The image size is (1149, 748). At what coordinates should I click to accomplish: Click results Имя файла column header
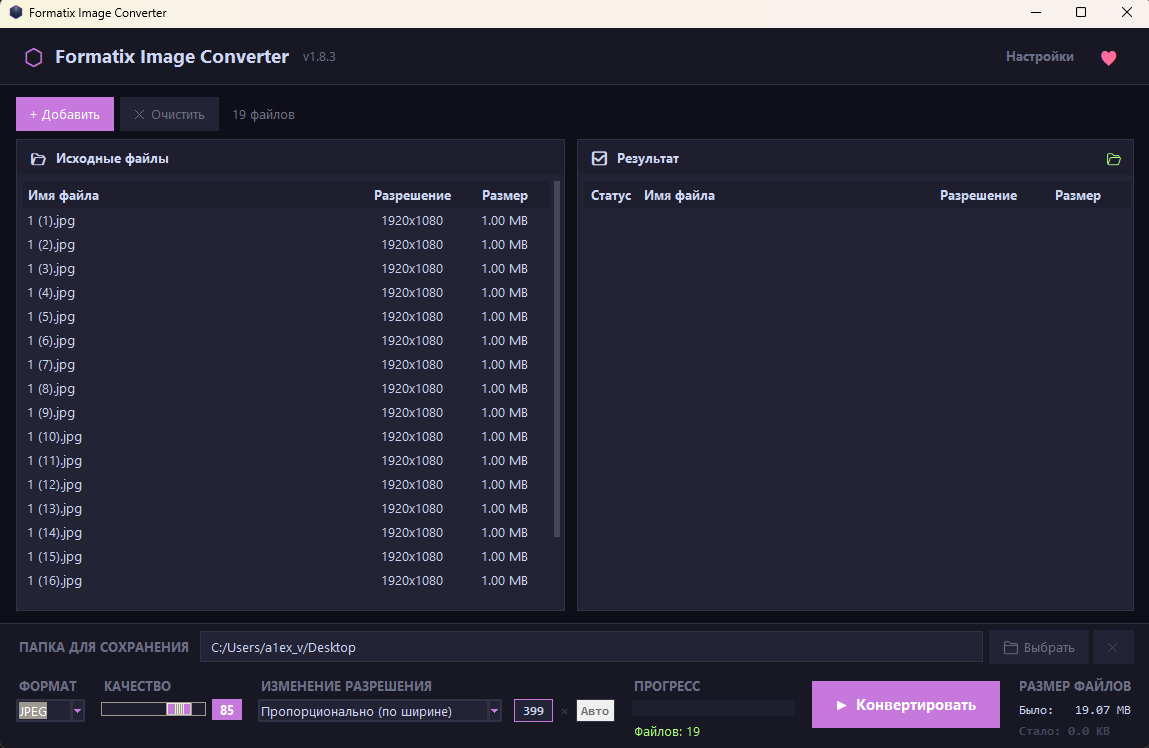(x=679, y=196)
